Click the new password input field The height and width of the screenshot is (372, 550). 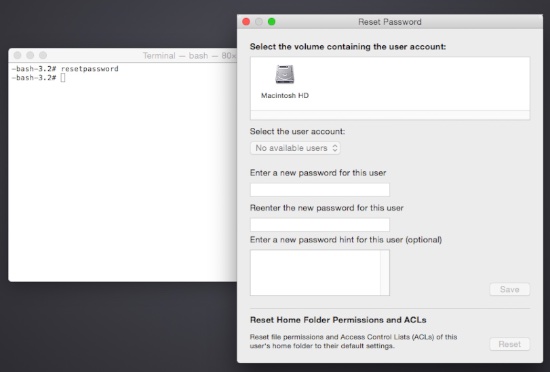click(320, 190)
